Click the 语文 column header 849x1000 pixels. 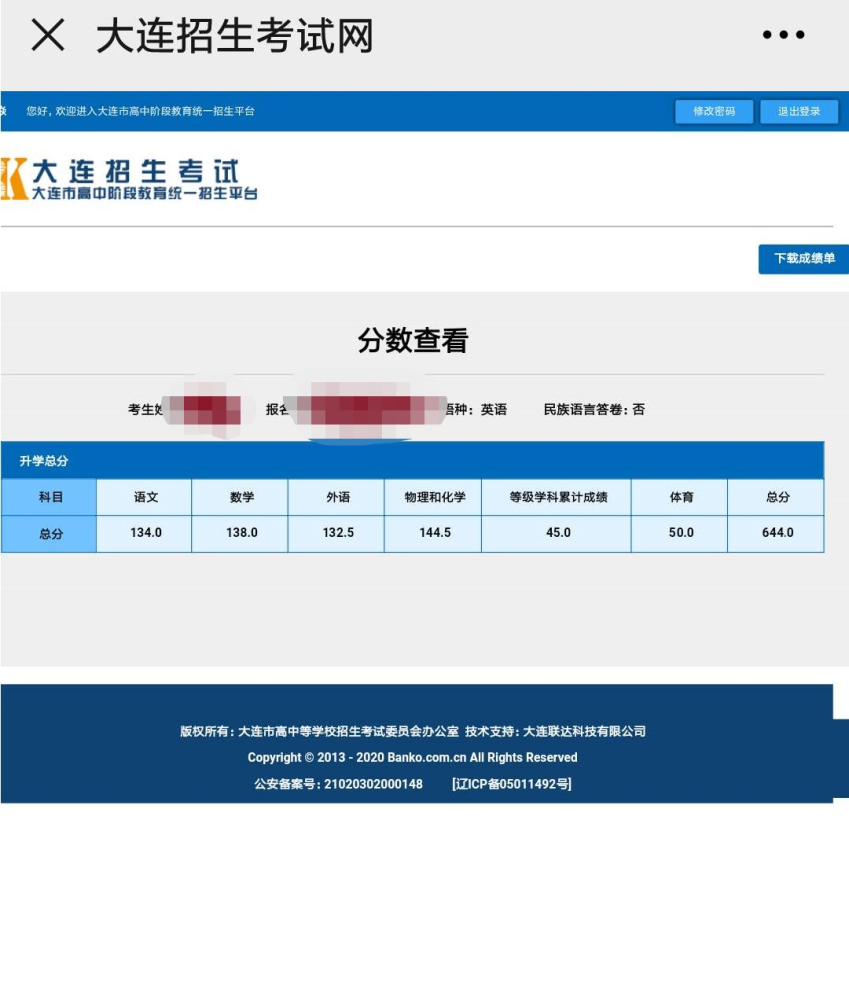coord(144,497)
